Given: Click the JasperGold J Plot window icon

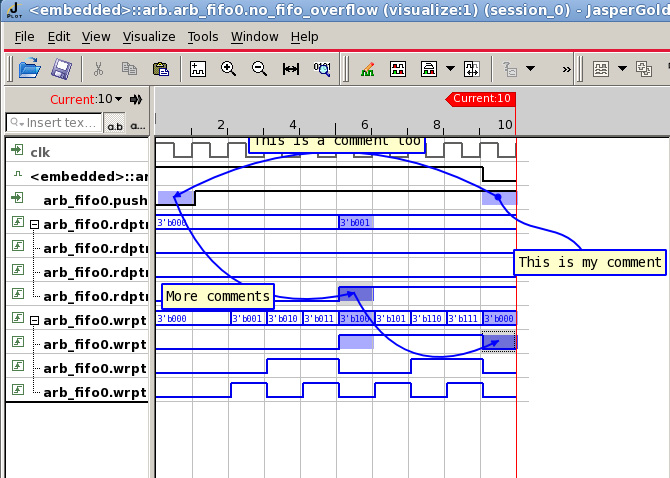Looking at the screenshot, I should 14,10.
